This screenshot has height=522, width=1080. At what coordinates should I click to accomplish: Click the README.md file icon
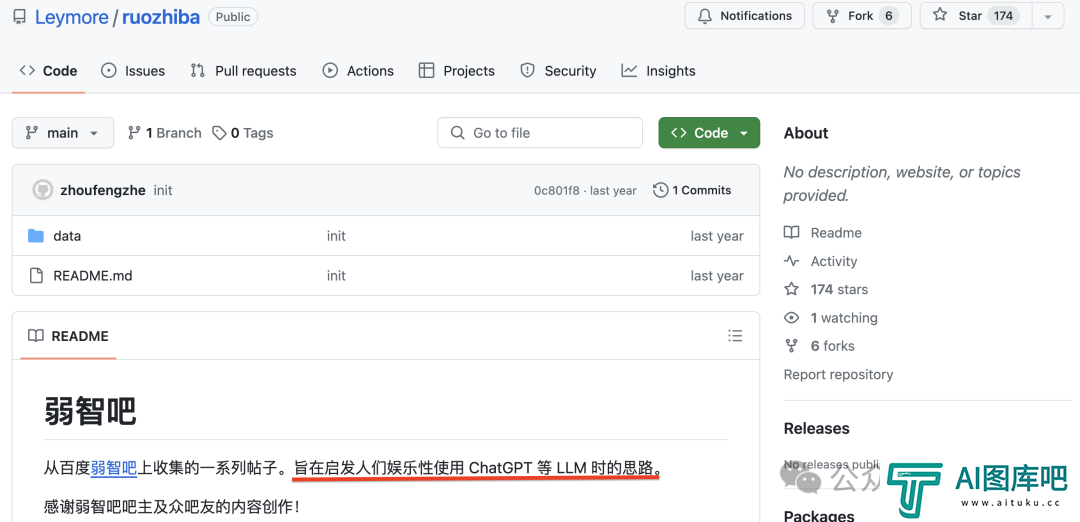point(36,276)
